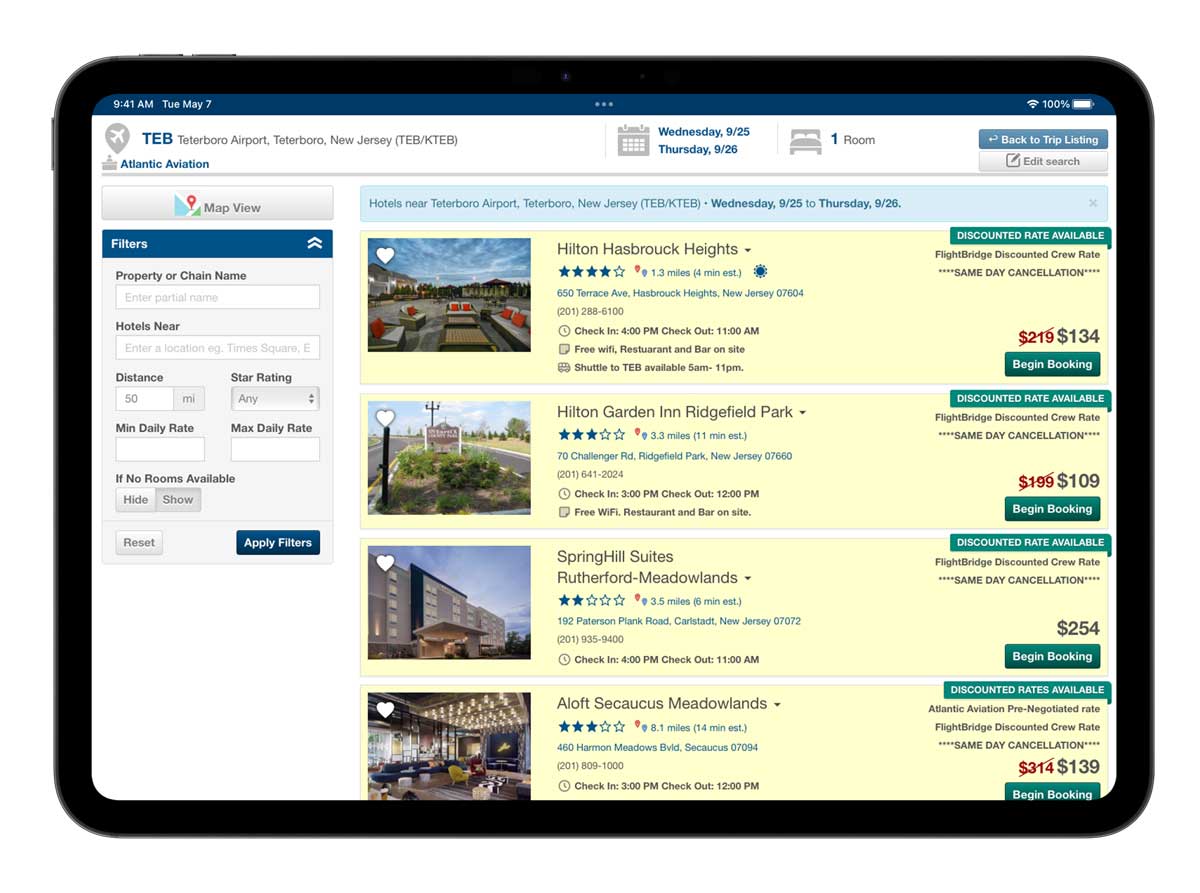Open the Atlantic Aviation link
The width and height of the screenshot is (1200, 893).
click(x=164, y=164)
